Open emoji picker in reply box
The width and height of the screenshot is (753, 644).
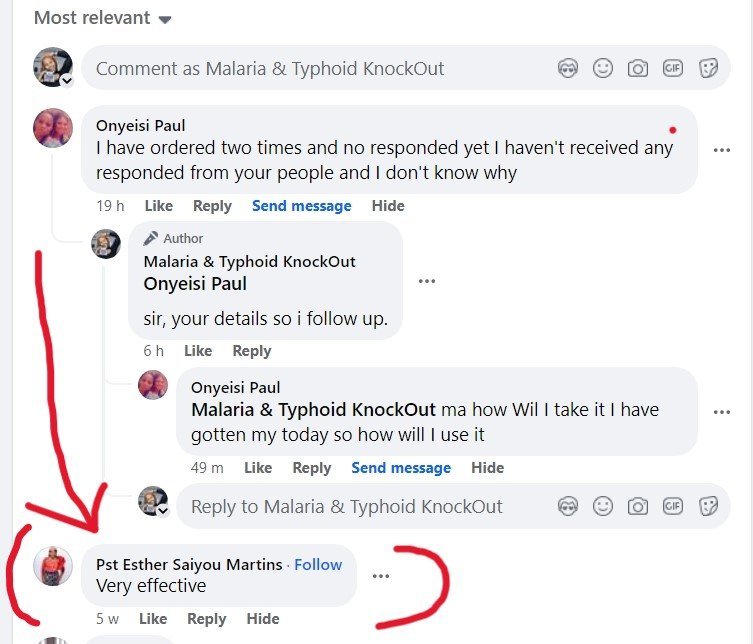coord(603,506)
